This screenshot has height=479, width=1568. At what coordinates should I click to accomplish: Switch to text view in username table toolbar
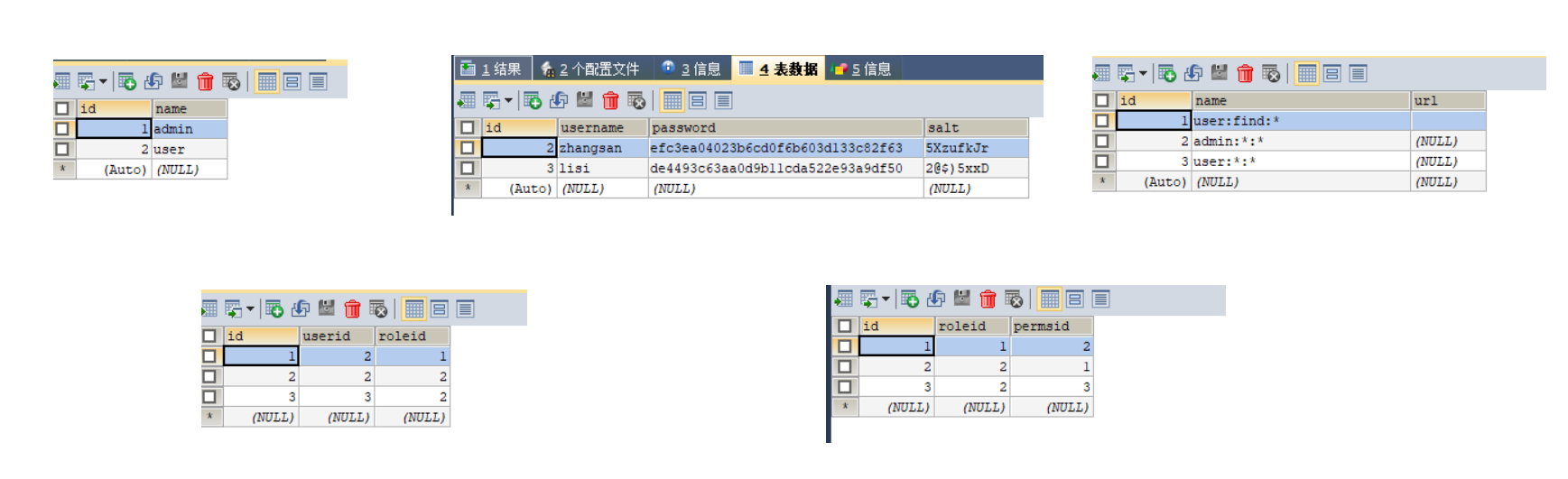[724, 100]
